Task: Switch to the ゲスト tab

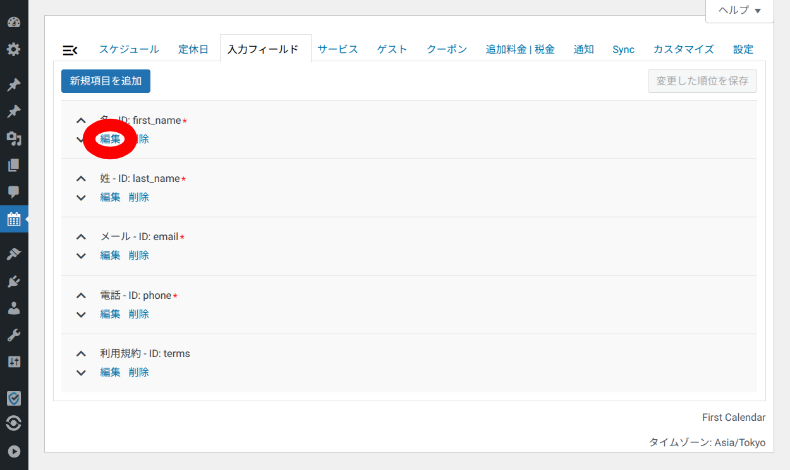Action: pos(392,49)
